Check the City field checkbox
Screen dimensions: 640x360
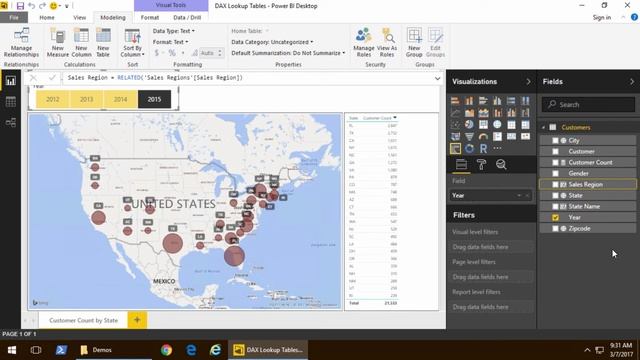click(555, 140)
